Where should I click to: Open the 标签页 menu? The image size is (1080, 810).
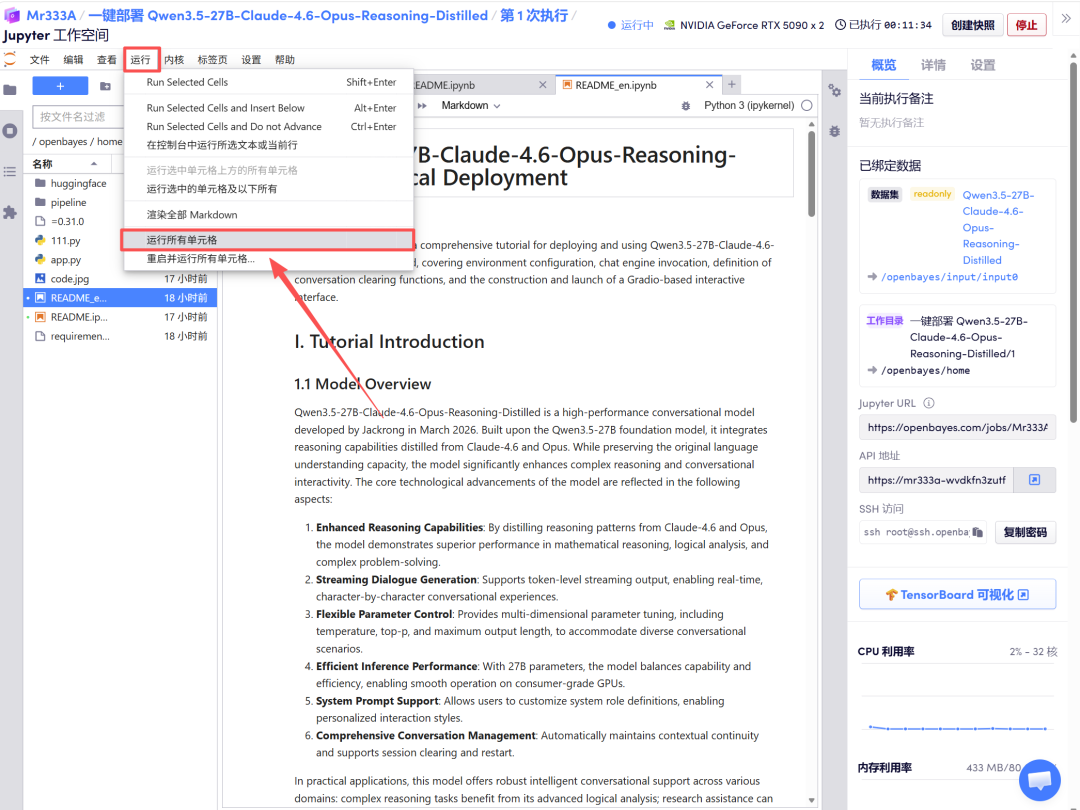(212, 60)
